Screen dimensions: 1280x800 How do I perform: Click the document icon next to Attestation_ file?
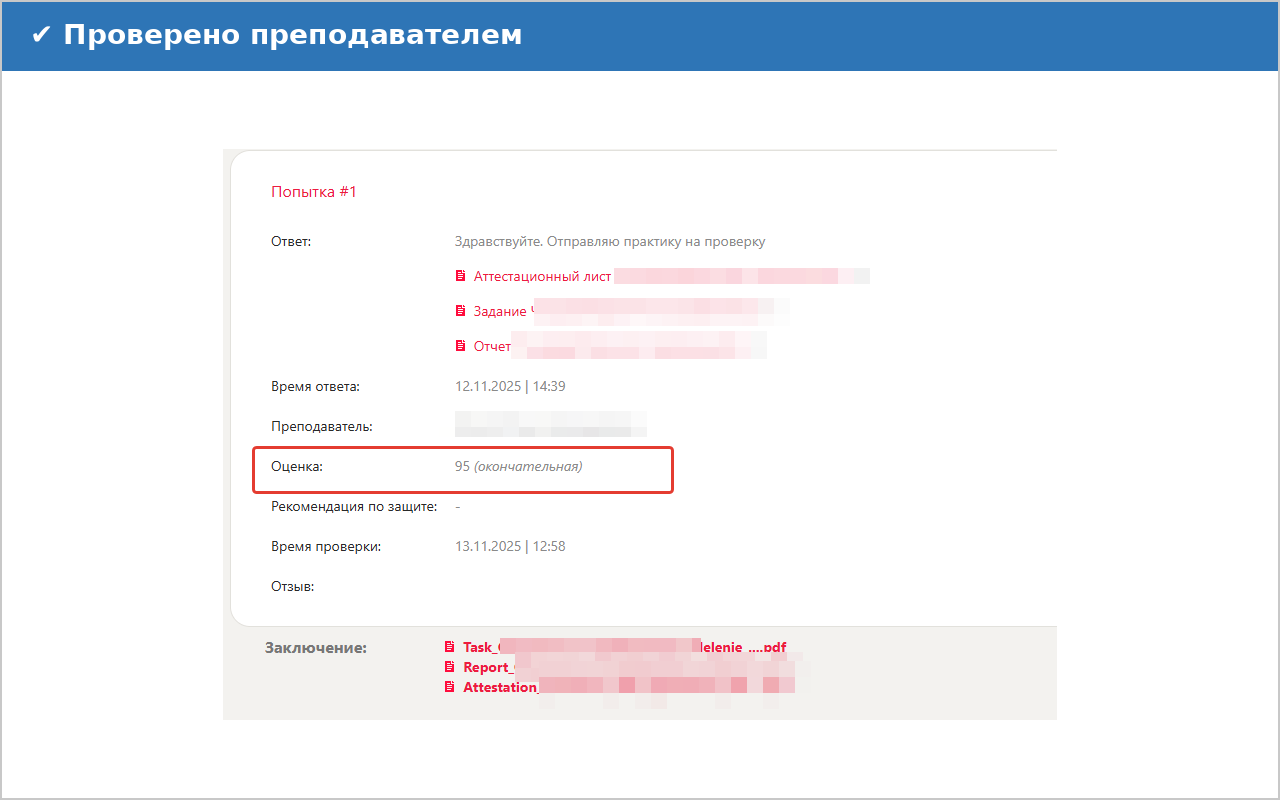pyautogui.click(x=450, y=687)
